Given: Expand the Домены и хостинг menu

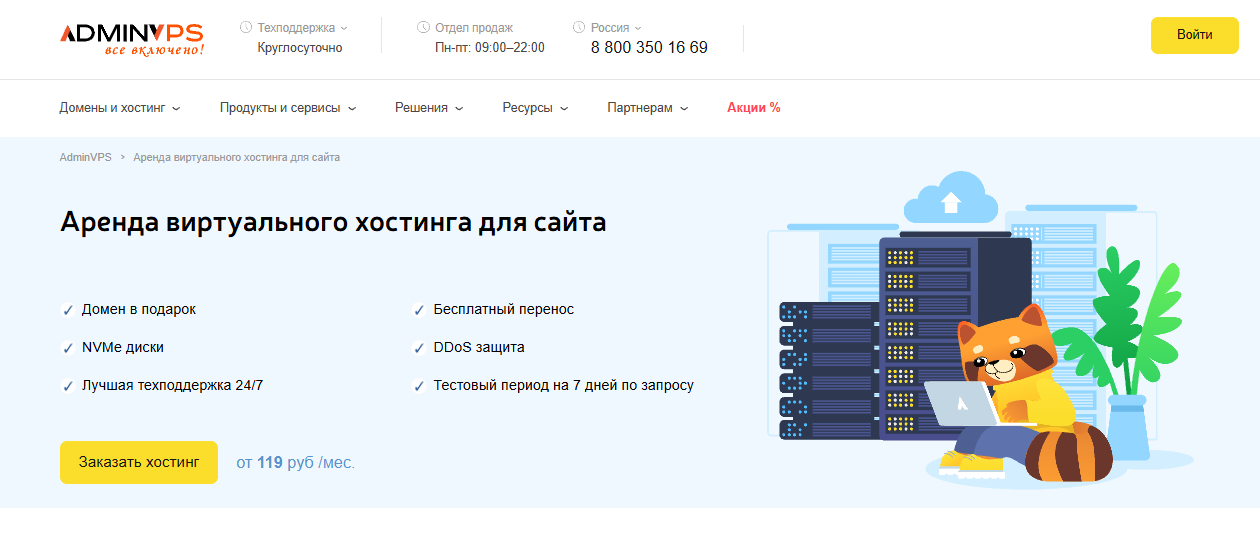Looking at the screenshot, I should pyautogui.click(x=119, y=108).
